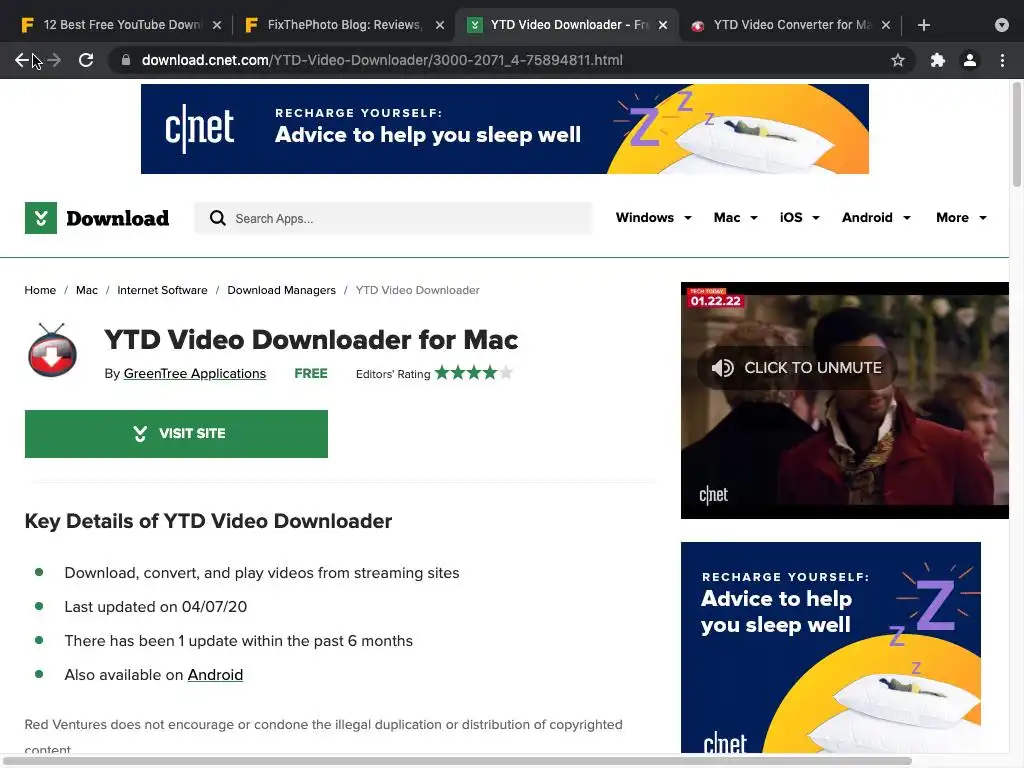Open a new tab with the plus icon
The width and height of the screenshot is (1024, 768).
click(x=923, y=25)
